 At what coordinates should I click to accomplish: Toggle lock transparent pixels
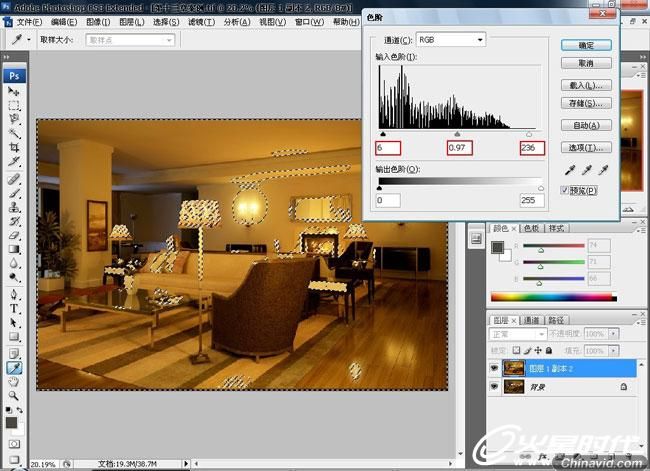[x=516, y=350]
